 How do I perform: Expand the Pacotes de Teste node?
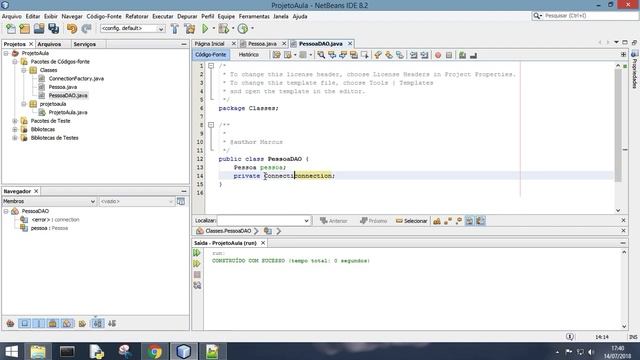[15, 121]
